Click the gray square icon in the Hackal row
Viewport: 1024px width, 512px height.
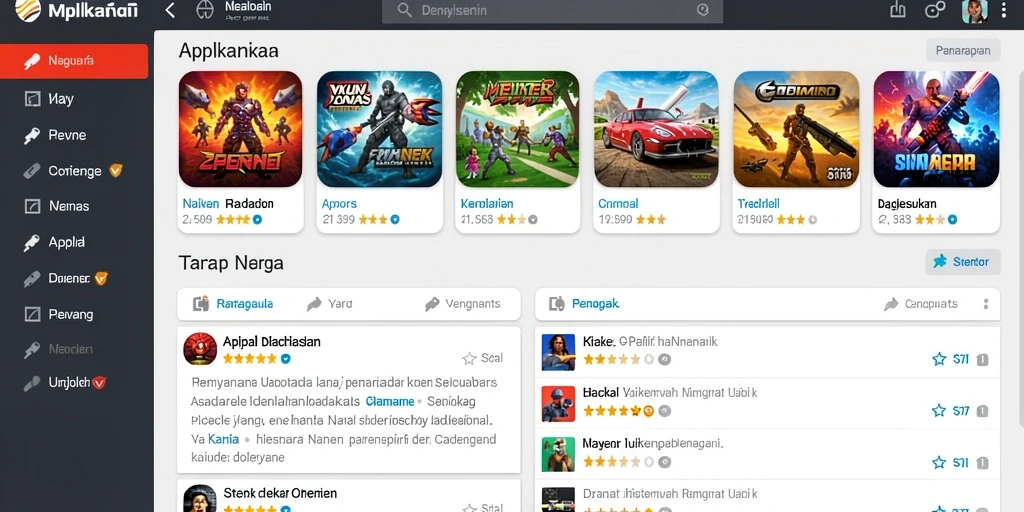pyautogui.click(x=982, y=411)
